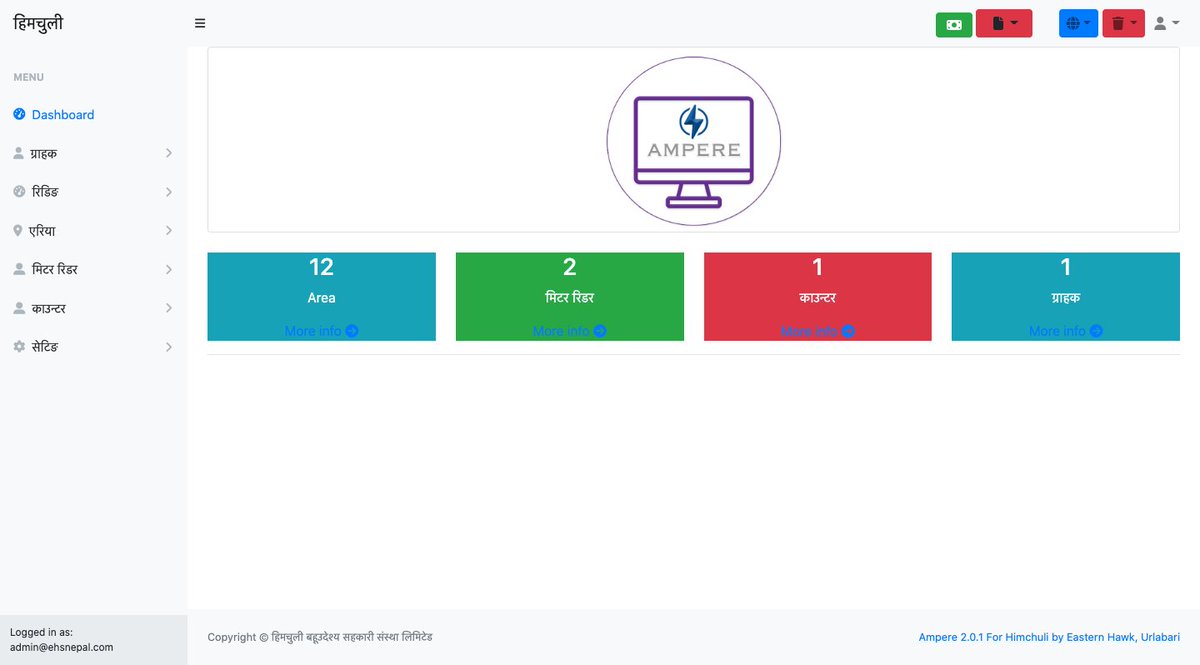Click arrow icon on Area card
The image size is (1200, 665).
pos(352,331)
